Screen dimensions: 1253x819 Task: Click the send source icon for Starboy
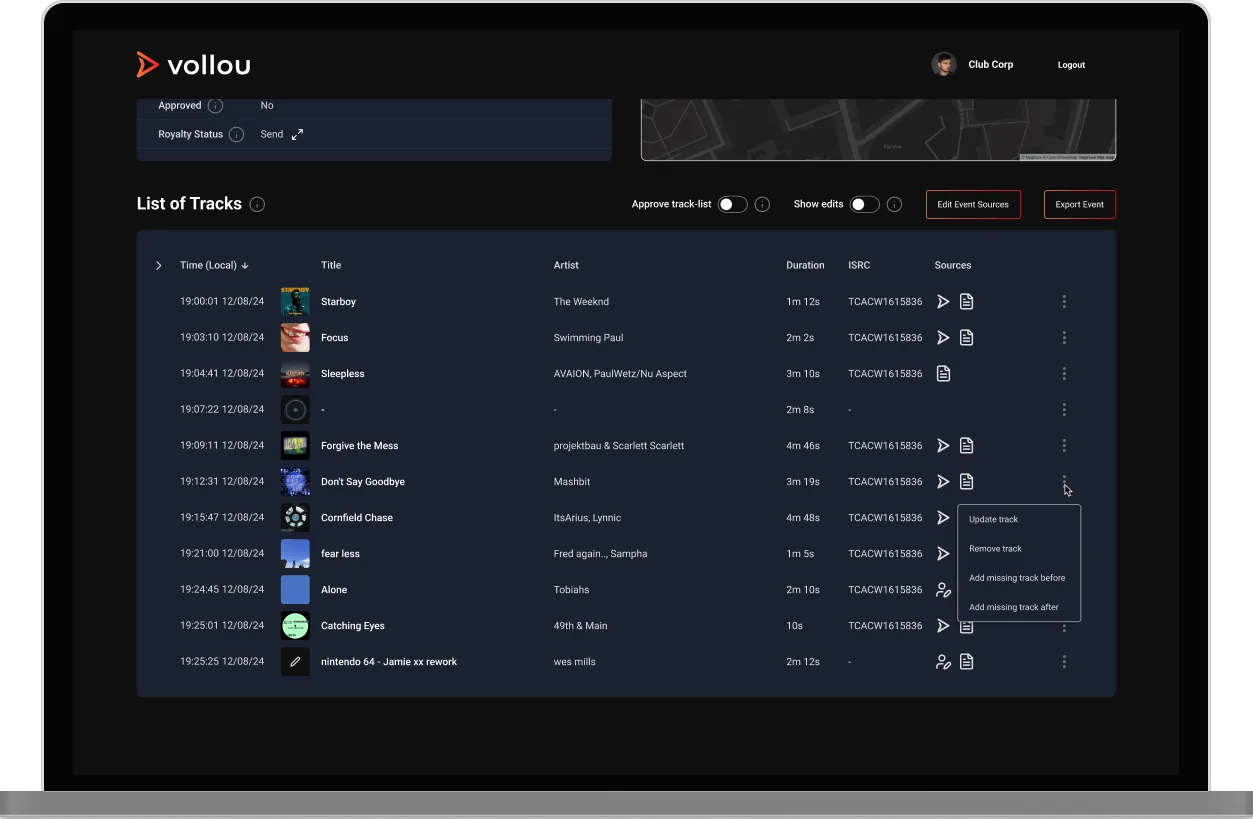point(942,301)
